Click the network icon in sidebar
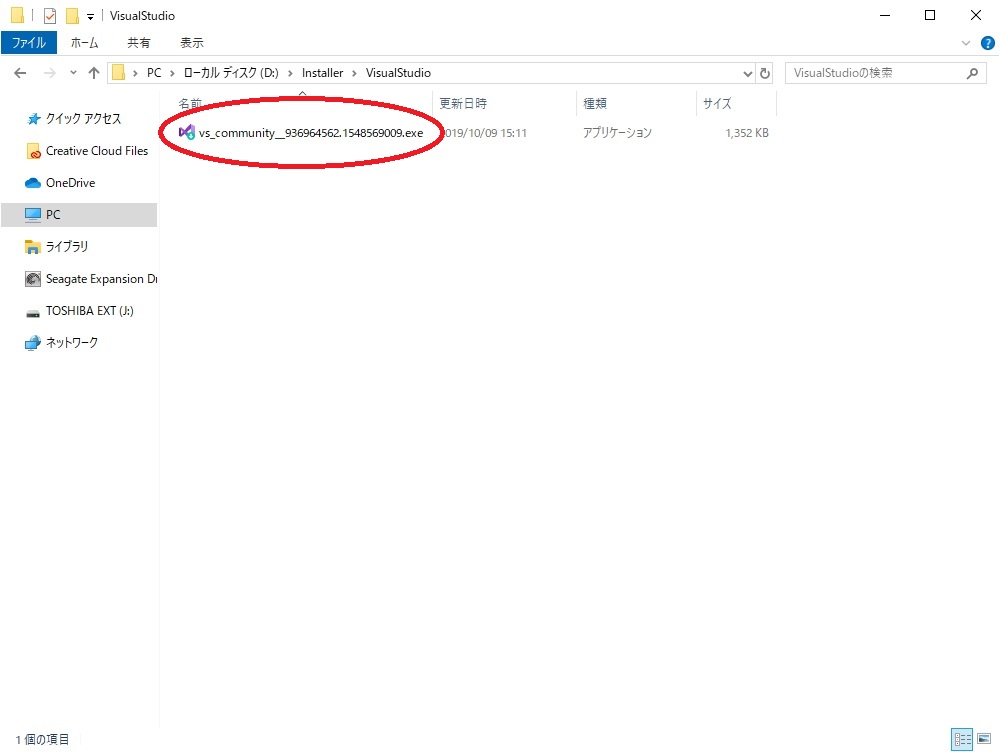This screenshot has width=1000, height=752. (x=33, y=343)
